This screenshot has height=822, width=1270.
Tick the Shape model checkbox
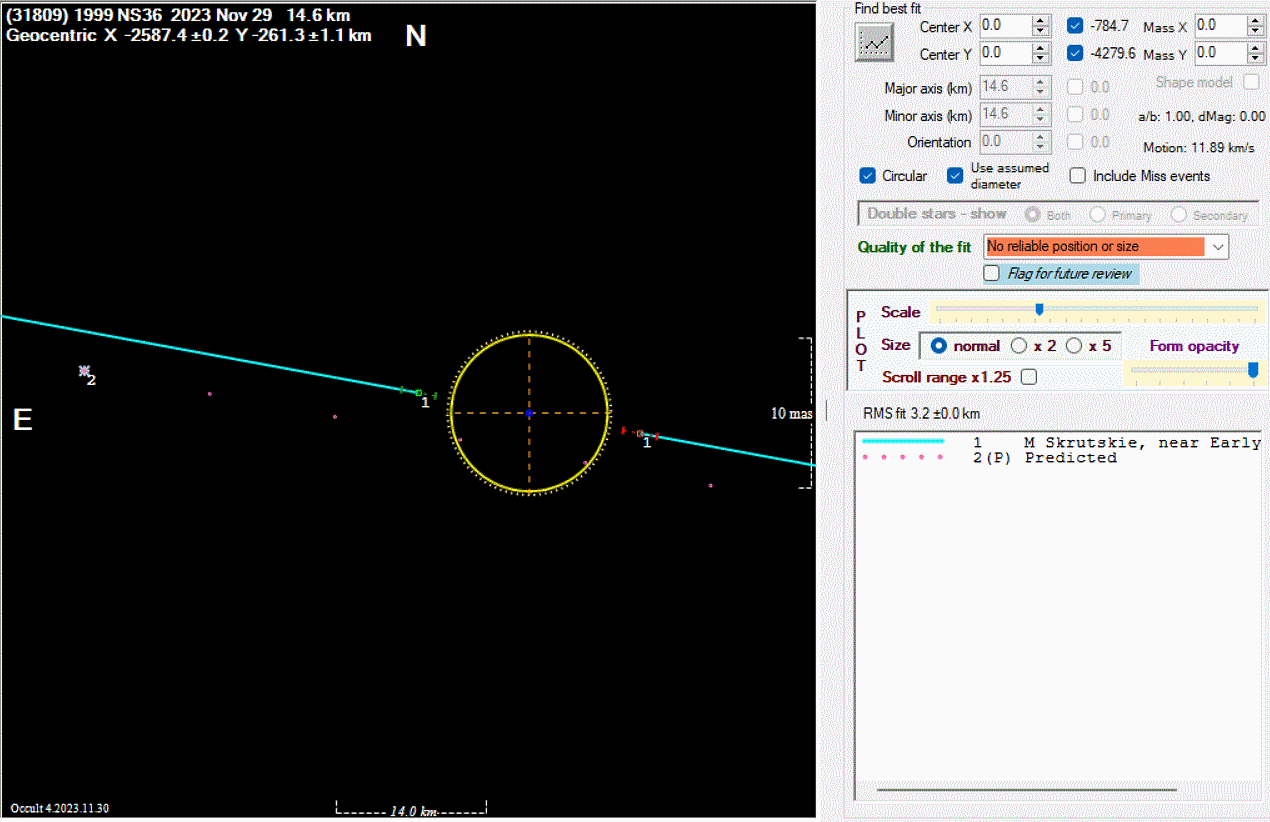pos(1251,82)
